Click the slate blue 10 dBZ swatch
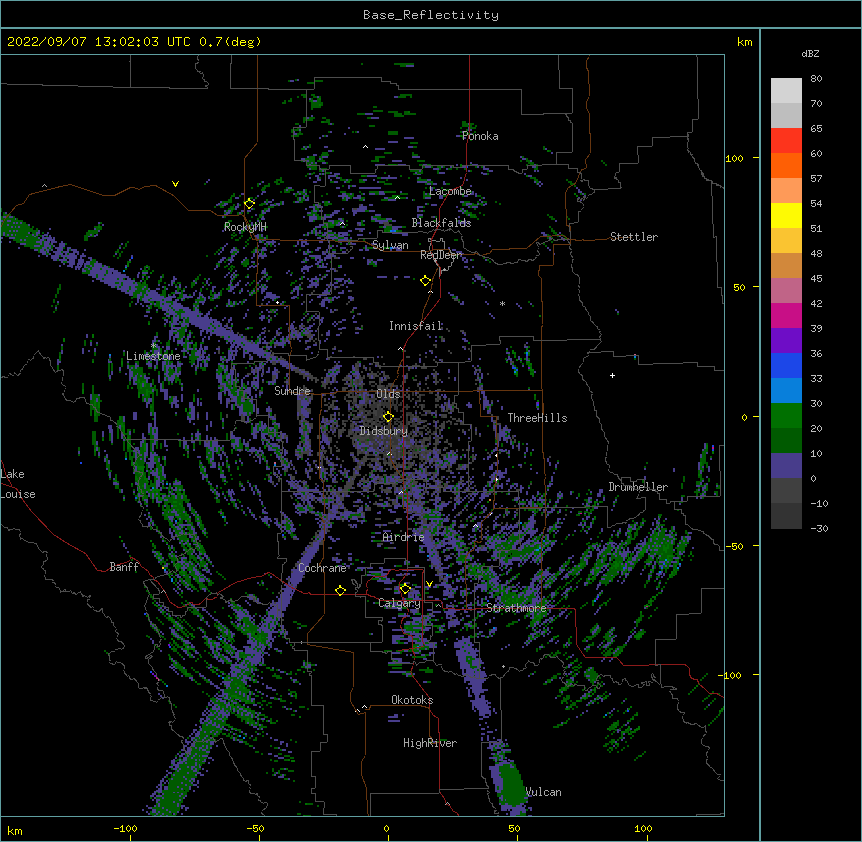Image resolution: width=862 pixels, height=842 pixels. click(786, 466)
